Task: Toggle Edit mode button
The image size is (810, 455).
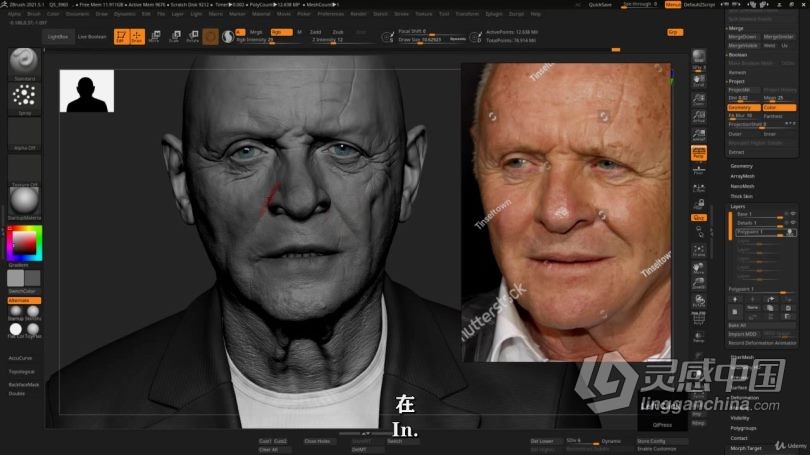Action: coord(121,36)
